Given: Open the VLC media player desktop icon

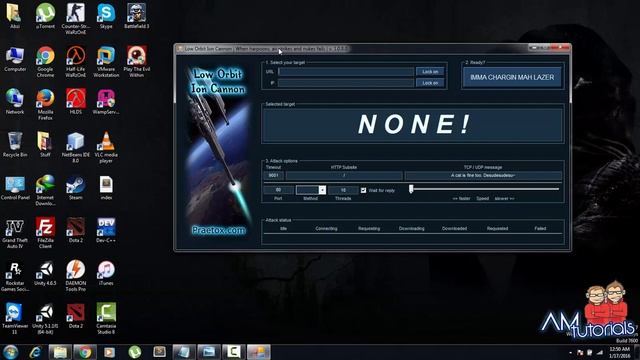Looking at the screenshot, I should 106,147.
